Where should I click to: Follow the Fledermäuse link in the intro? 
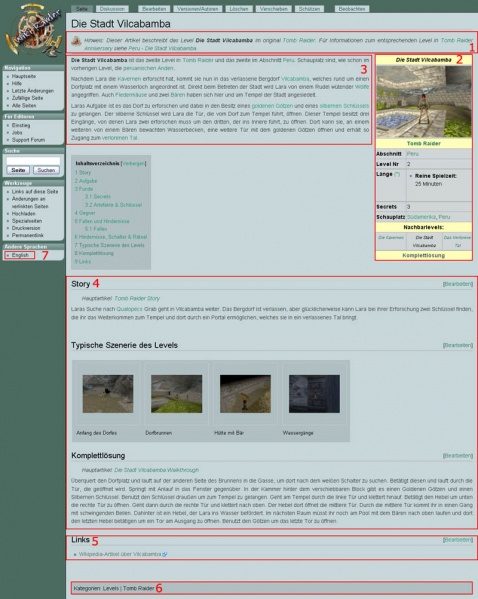click(131, 95)
